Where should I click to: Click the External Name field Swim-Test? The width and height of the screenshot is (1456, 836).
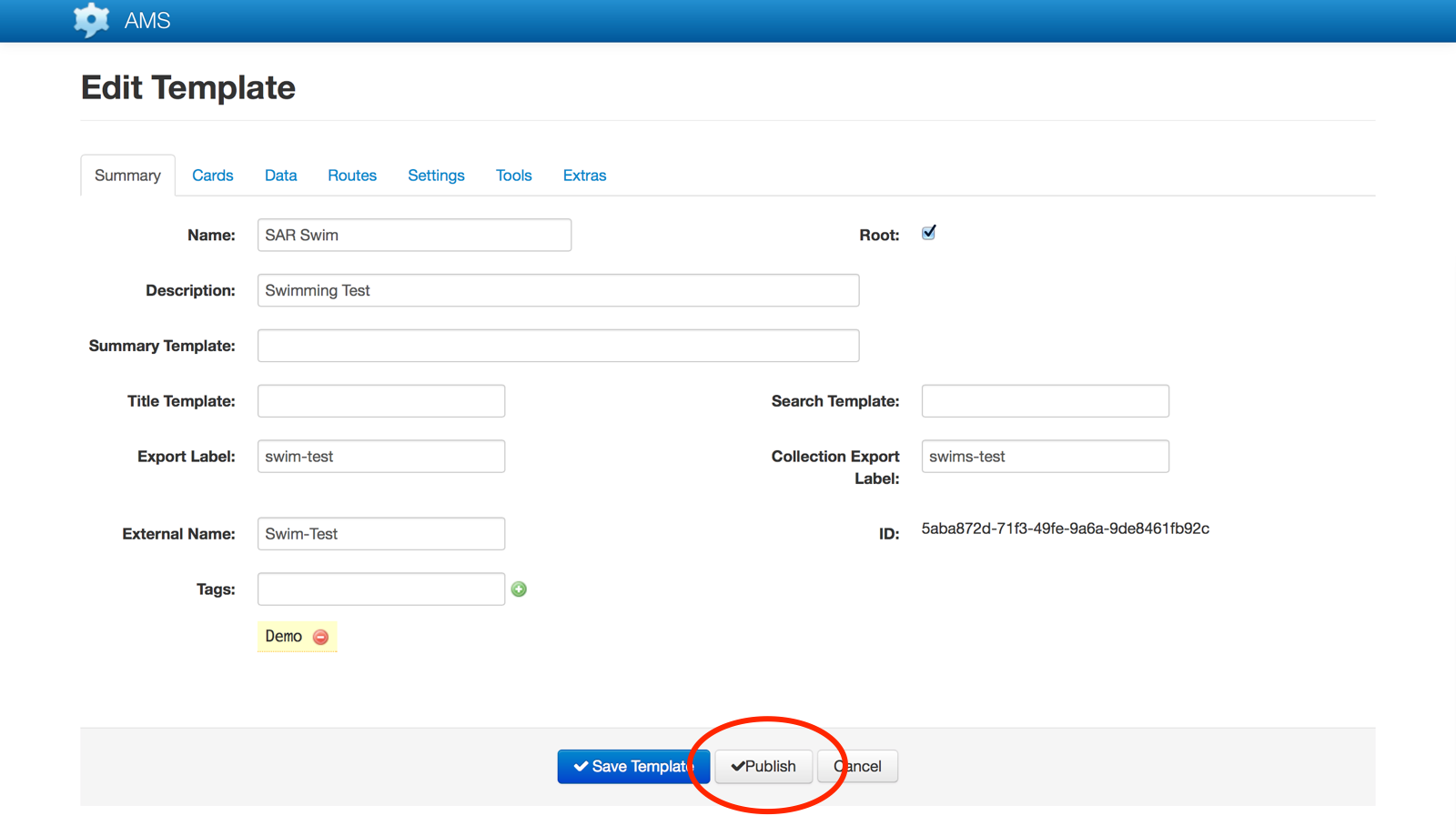tap(381, 534)
